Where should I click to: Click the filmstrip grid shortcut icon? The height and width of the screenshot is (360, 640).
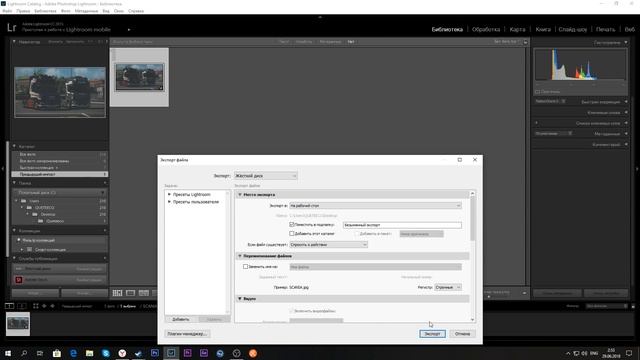point(36,306)
